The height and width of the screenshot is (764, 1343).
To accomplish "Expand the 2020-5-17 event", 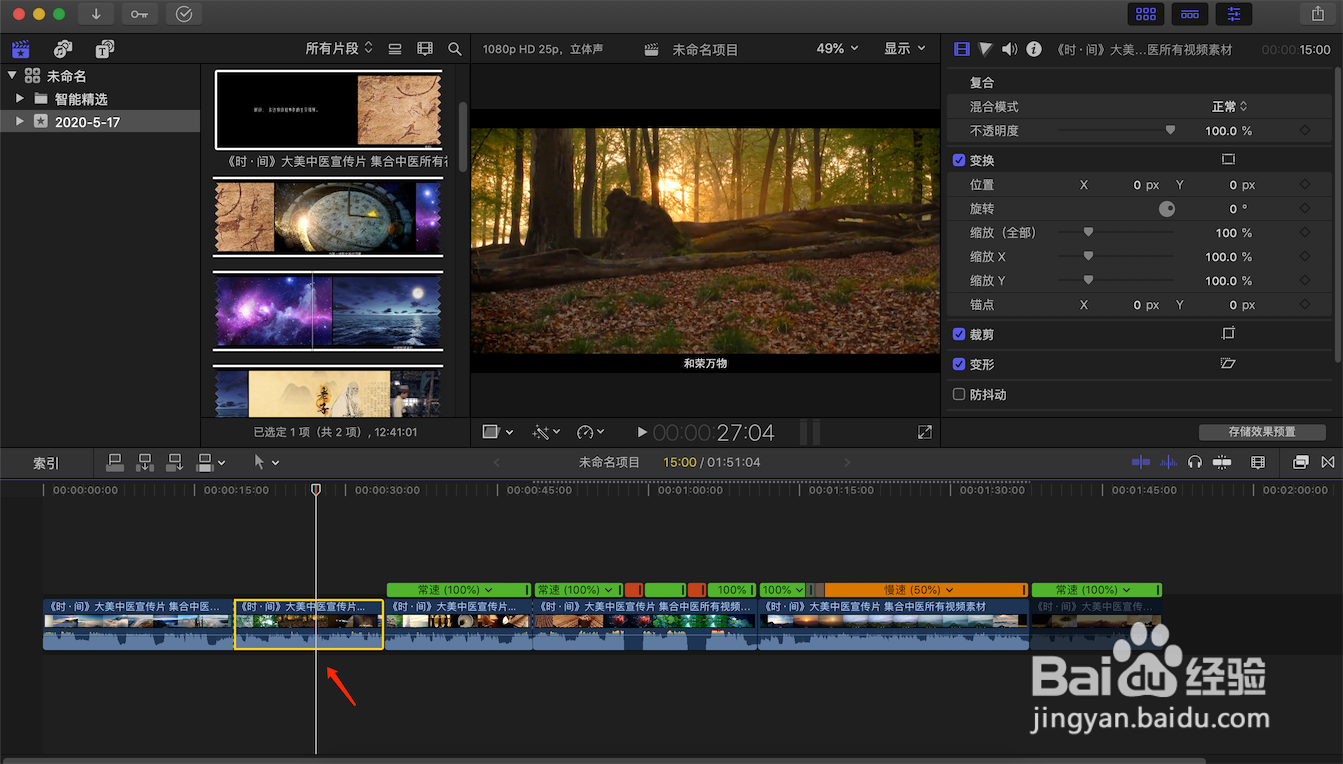I will click(x=20, y=122).
